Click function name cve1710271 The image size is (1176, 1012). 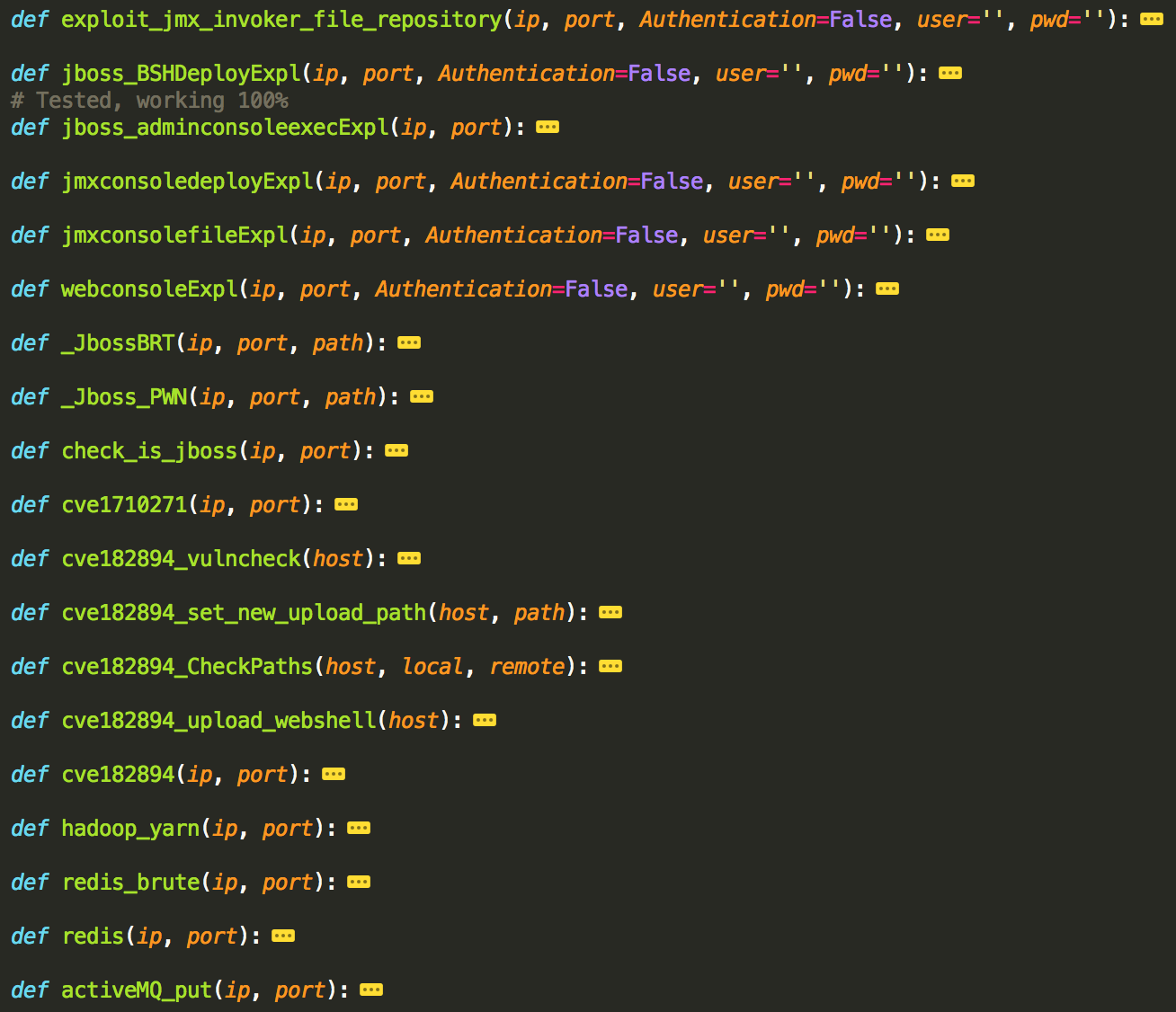[x=124, y=505]
